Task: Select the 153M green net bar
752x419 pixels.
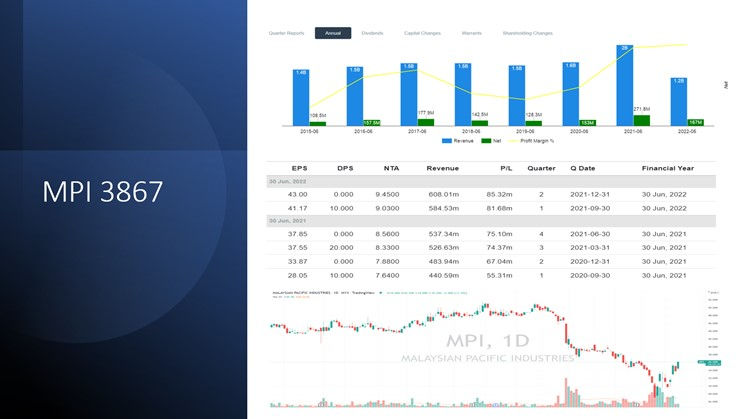Action: (x=588, y=123)
